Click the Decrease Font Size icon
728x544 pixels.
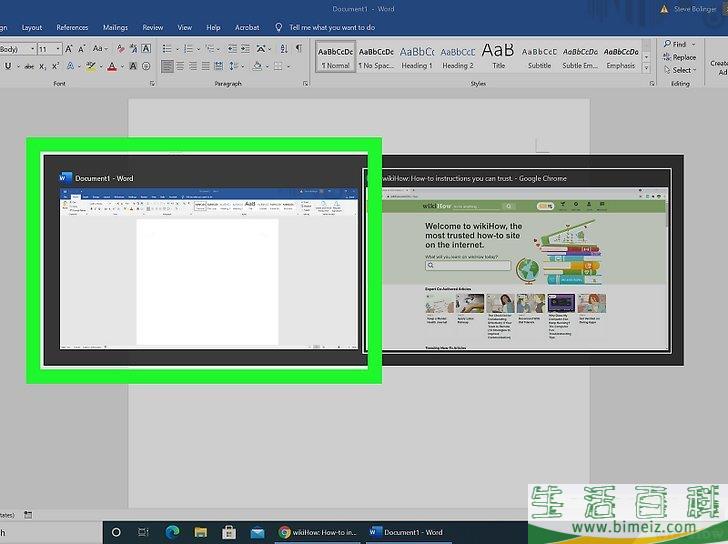point(82,49)
